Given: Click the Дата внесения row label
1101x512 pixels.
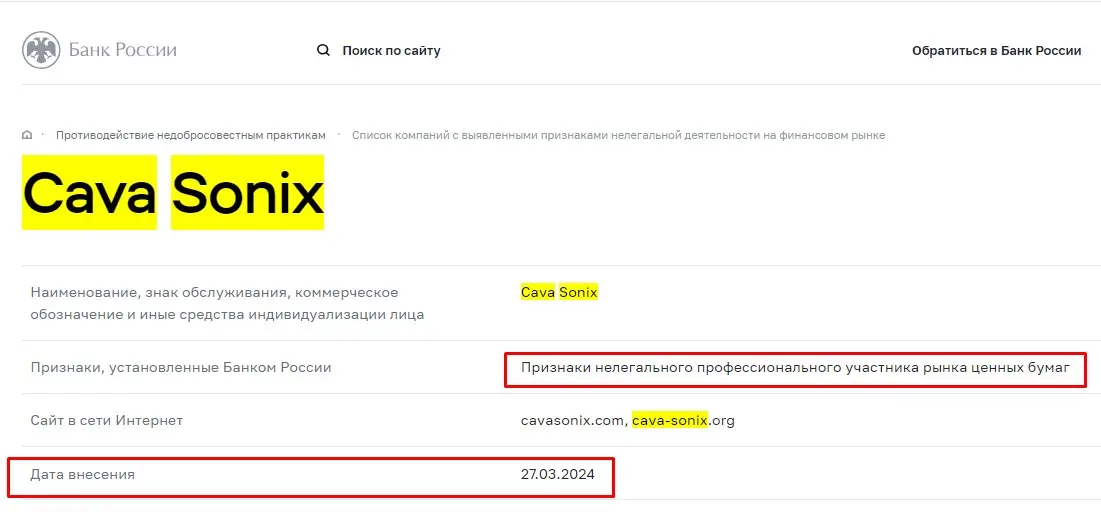Looking at the screenshot, I should pyautogui.click(x=82, y=475).
